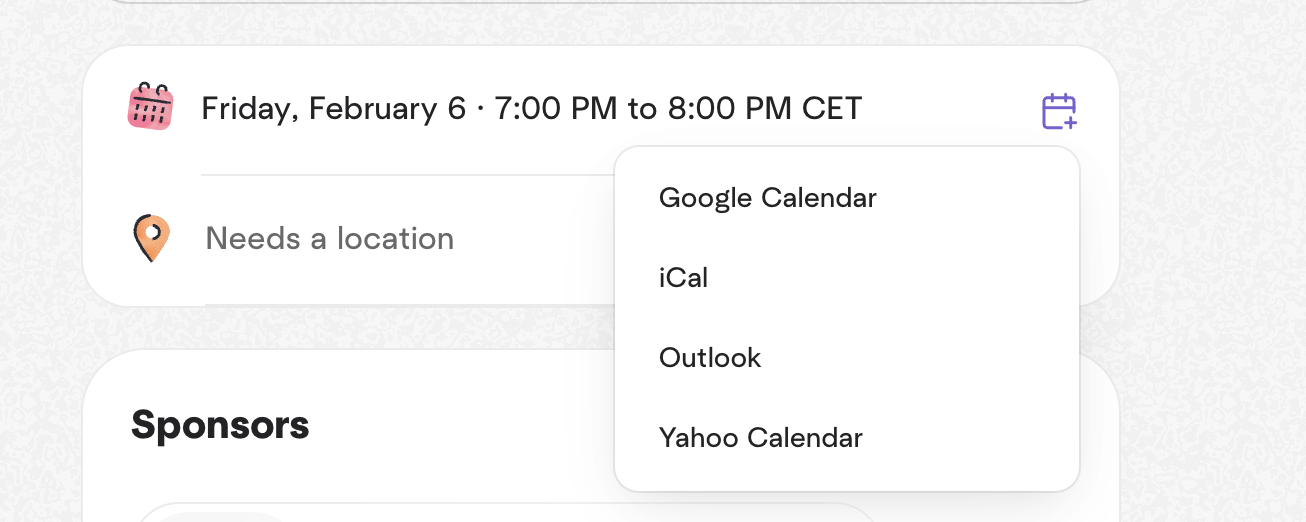Choose Google Calendar from the dropdown

click(767, 198)
